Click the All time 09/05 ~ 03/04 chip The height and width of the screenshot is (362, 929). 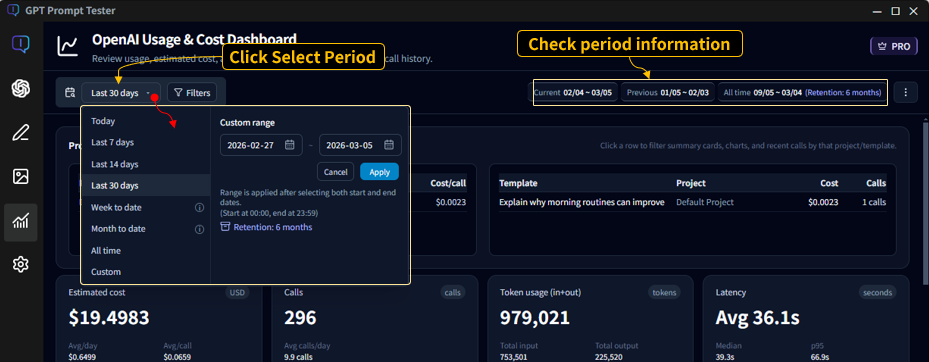pyautogui.click(x=802, y=92)
